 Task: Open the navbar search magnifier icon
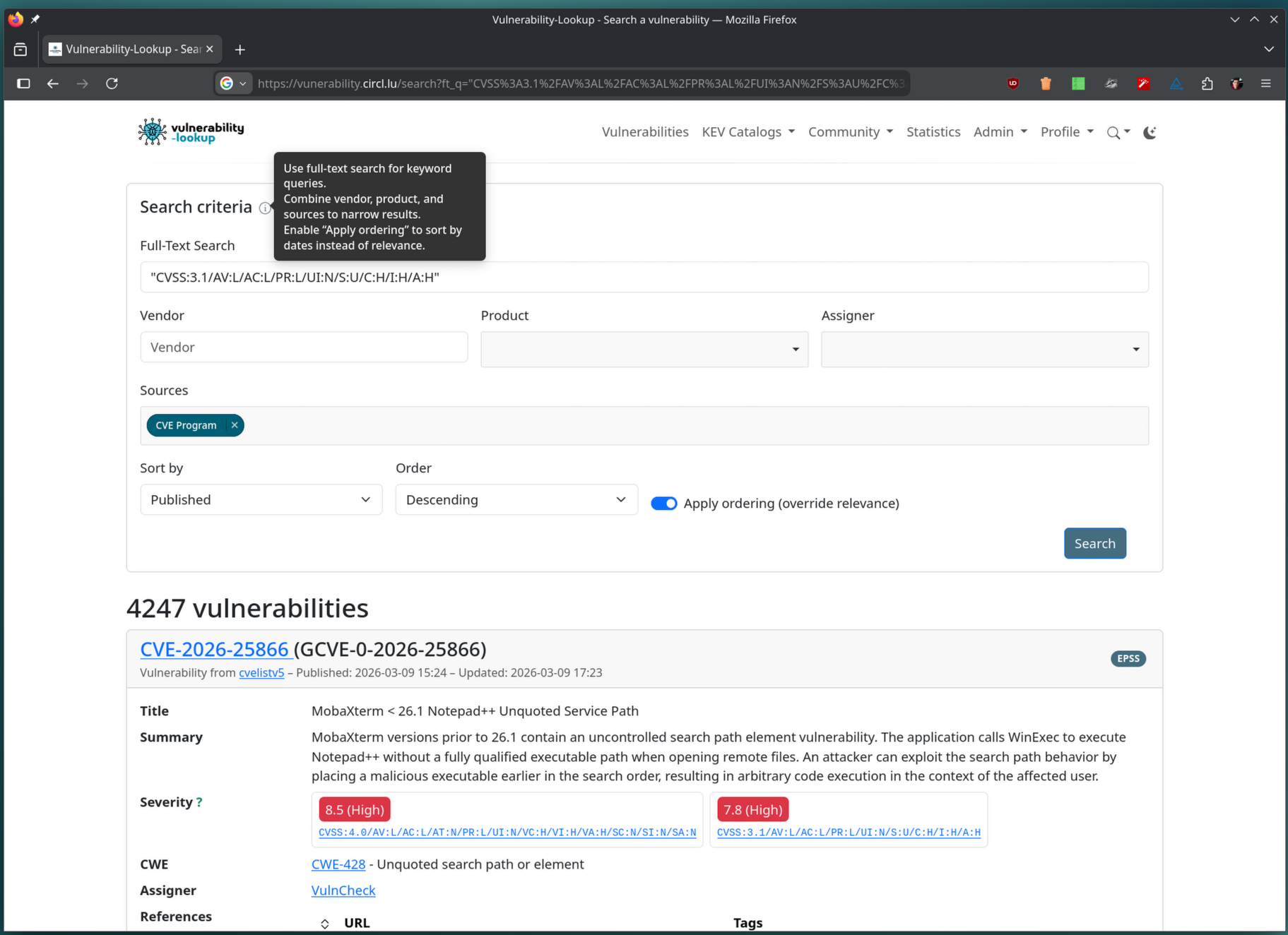1114,133
